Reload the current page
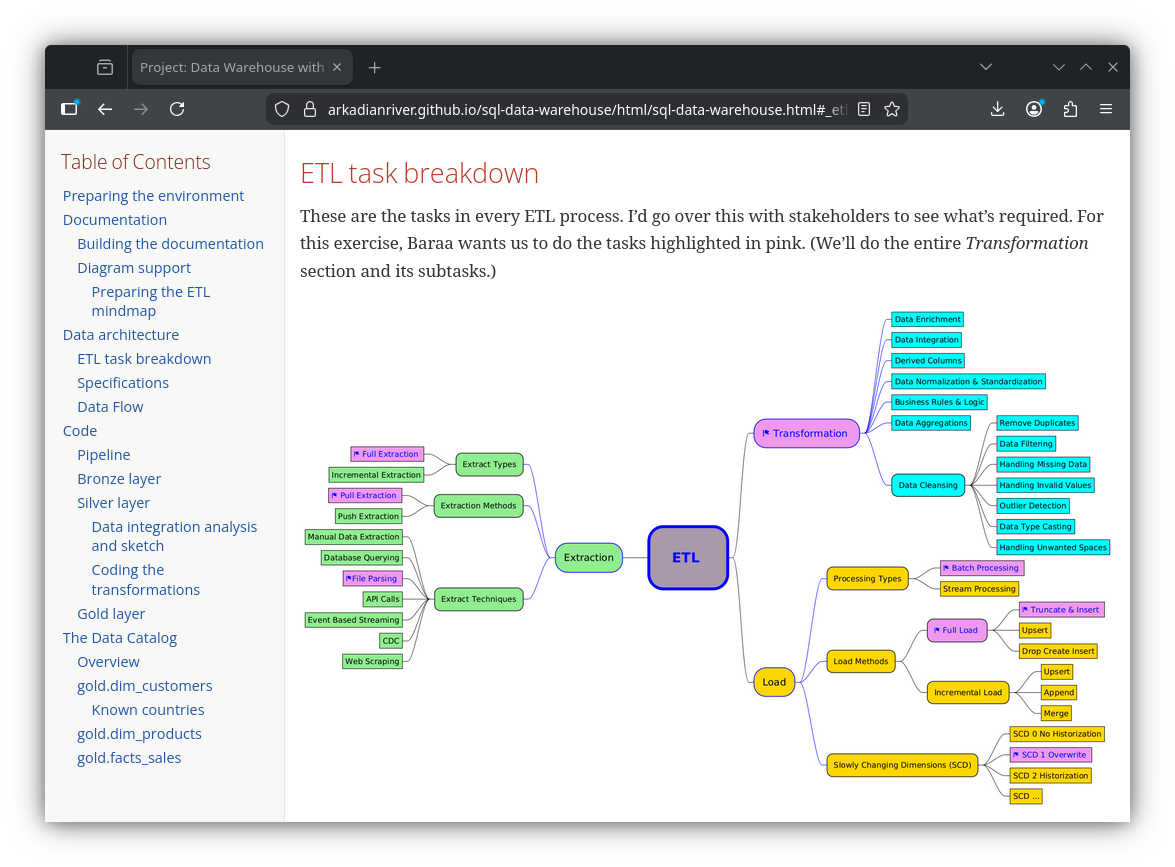Viewport: 1175px width, 867px height. 177,109
